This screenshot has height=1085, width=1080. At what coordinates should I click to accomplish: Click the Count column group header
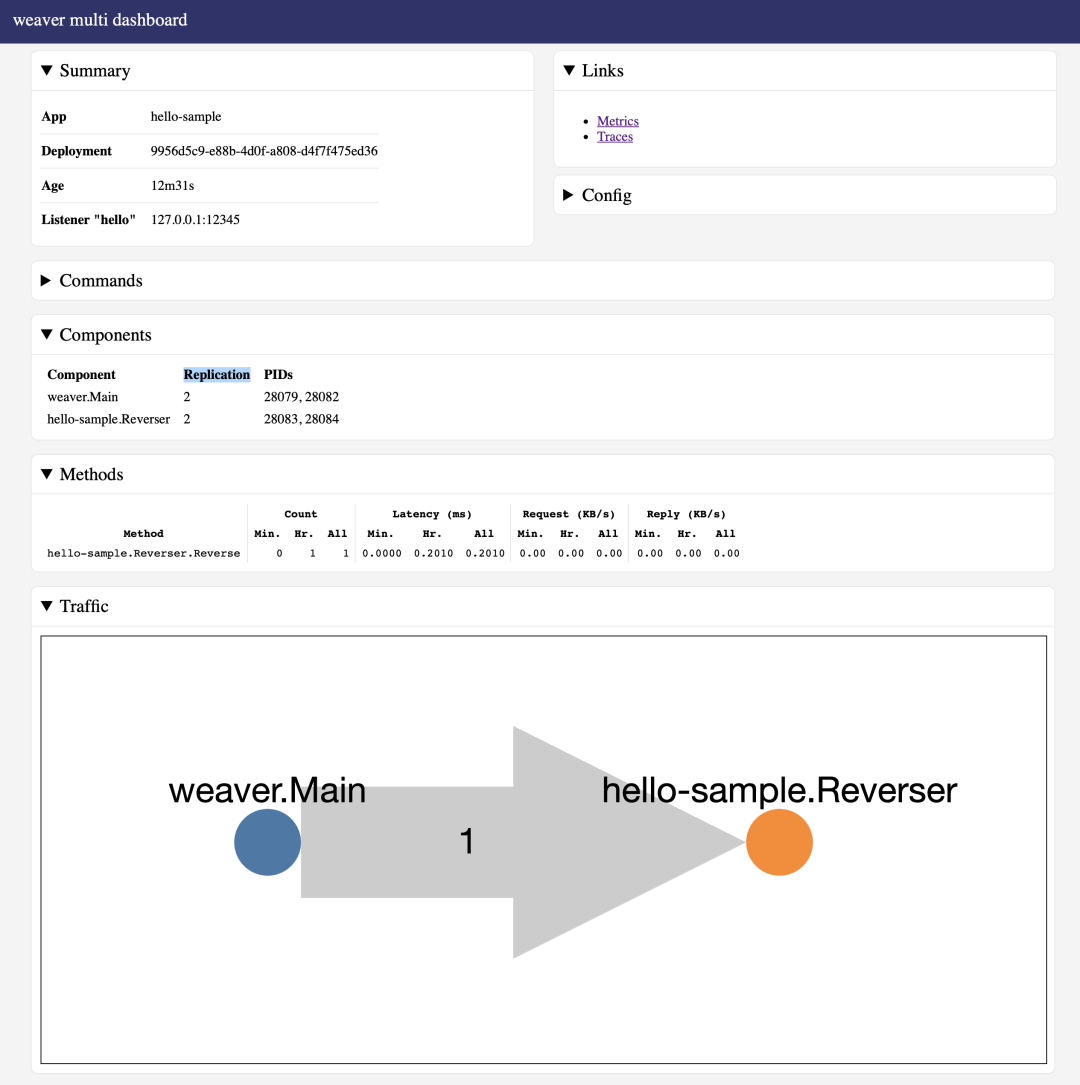pos(301,514)
